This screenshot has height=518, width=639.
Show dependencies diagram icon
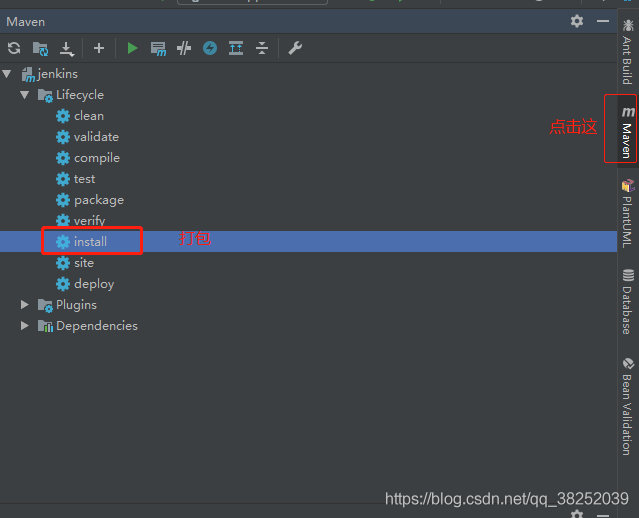point(236,48)
